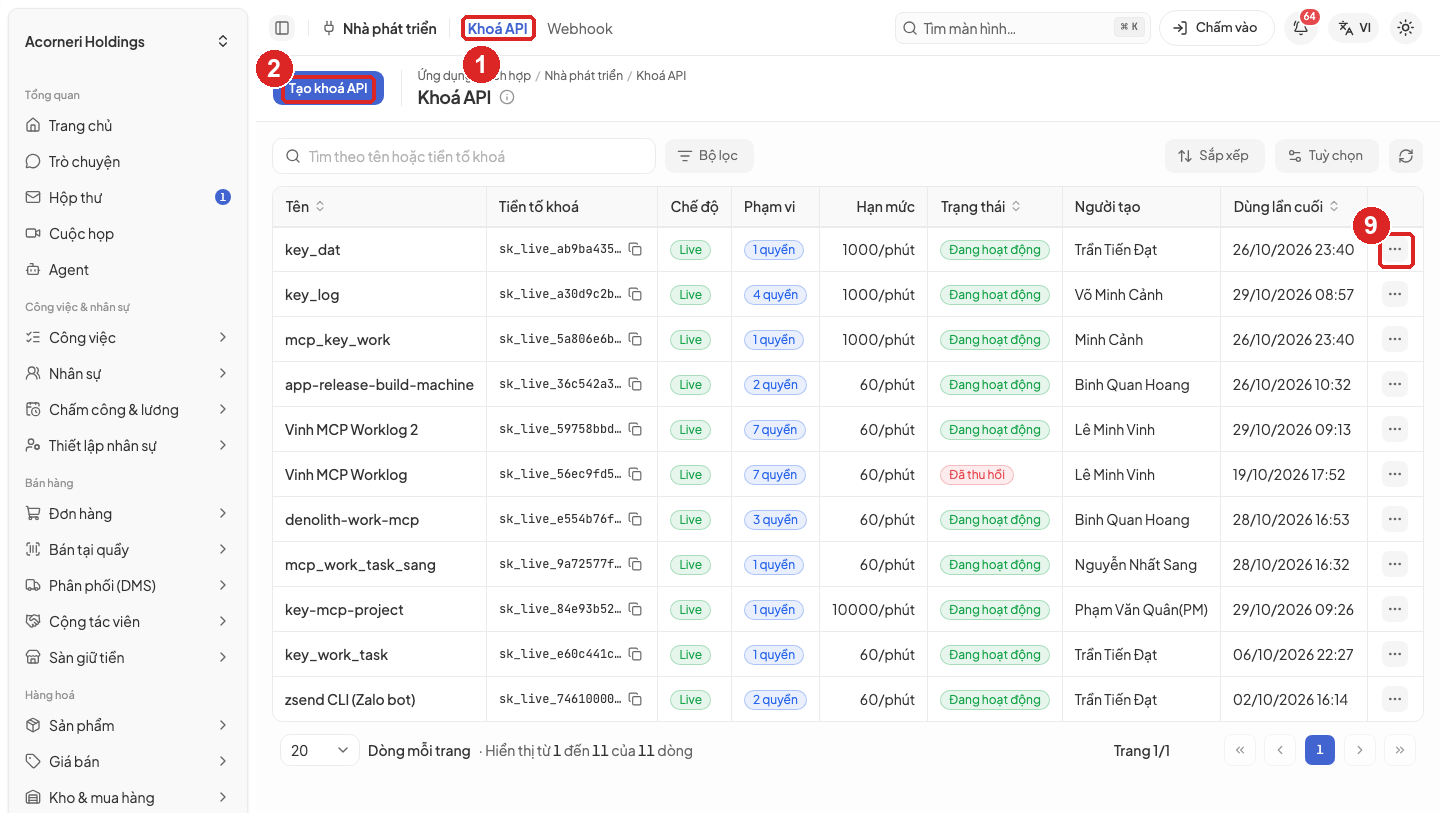Screen dimensions: 1440x813
Task: Focus the key name or prefix search field
Action: click(464, 156)
